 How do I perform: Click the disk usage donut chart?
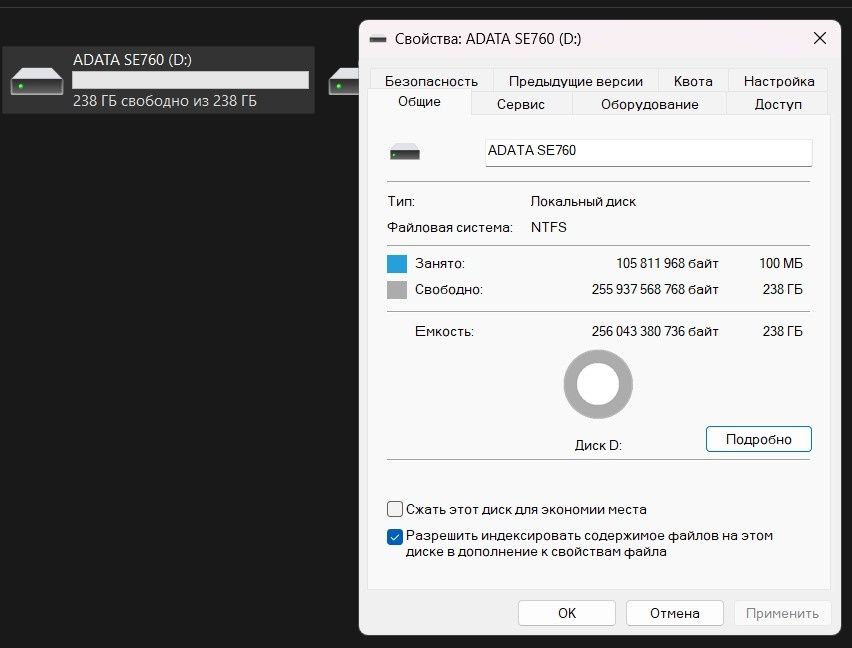[598, 384]
